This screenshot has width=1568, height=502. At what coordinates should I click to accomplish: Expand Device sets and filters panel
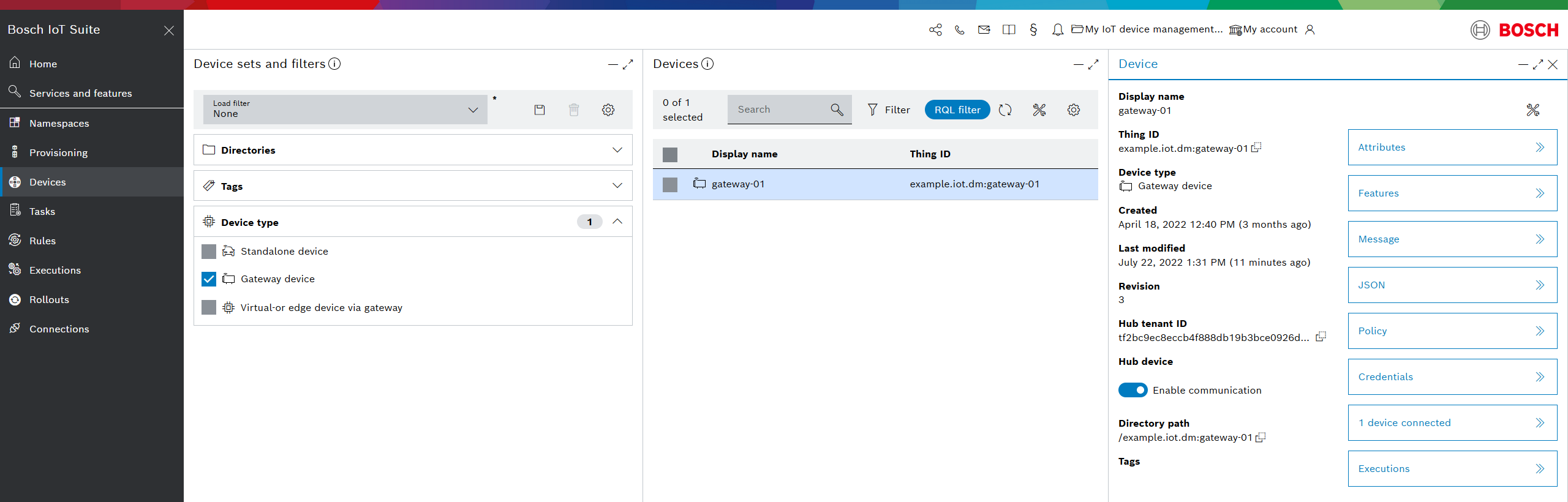tap(628, 64)
